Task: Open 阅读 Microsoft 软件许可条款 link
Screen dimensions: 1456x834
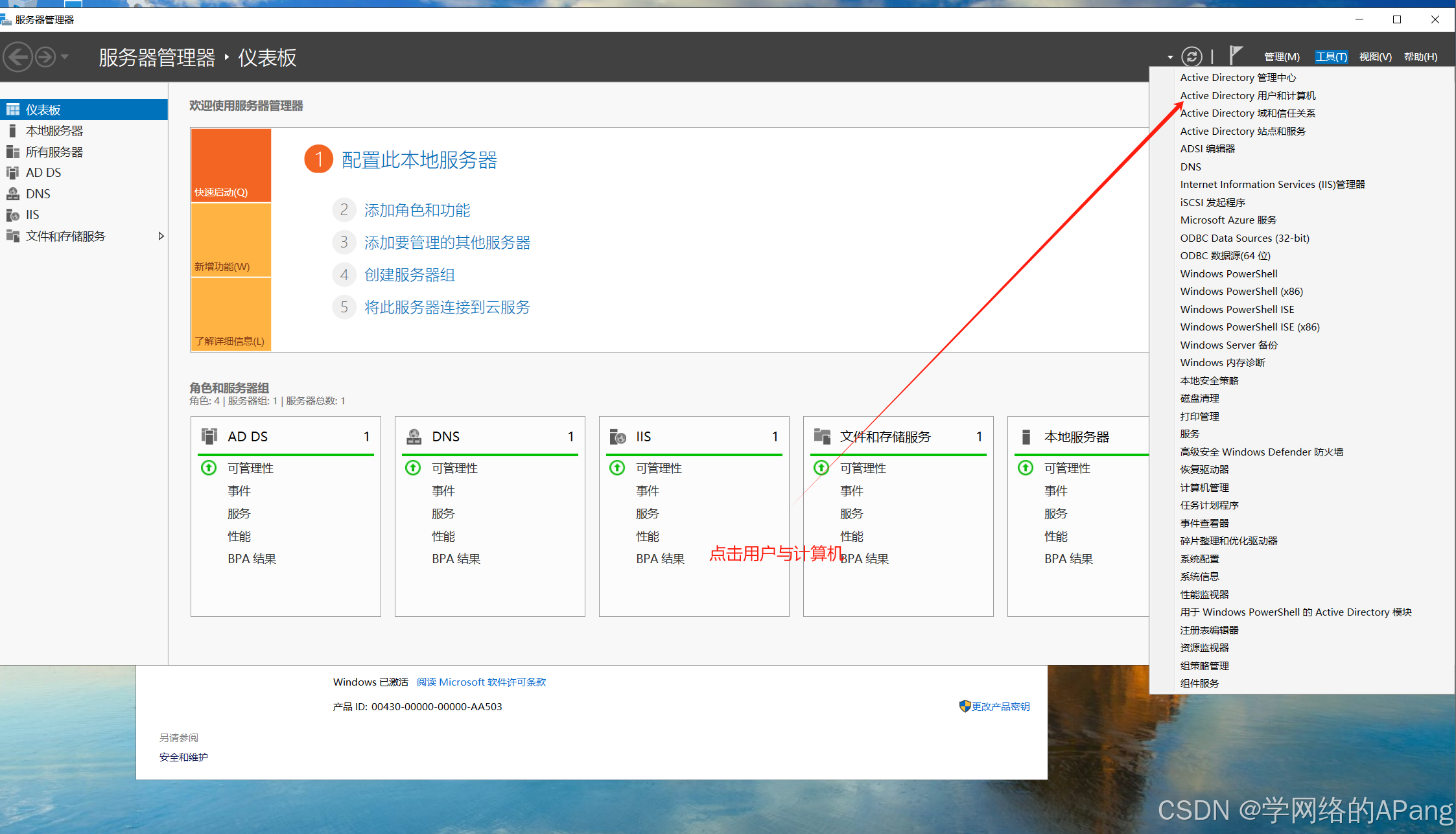Action: click(x=481, y=682)
